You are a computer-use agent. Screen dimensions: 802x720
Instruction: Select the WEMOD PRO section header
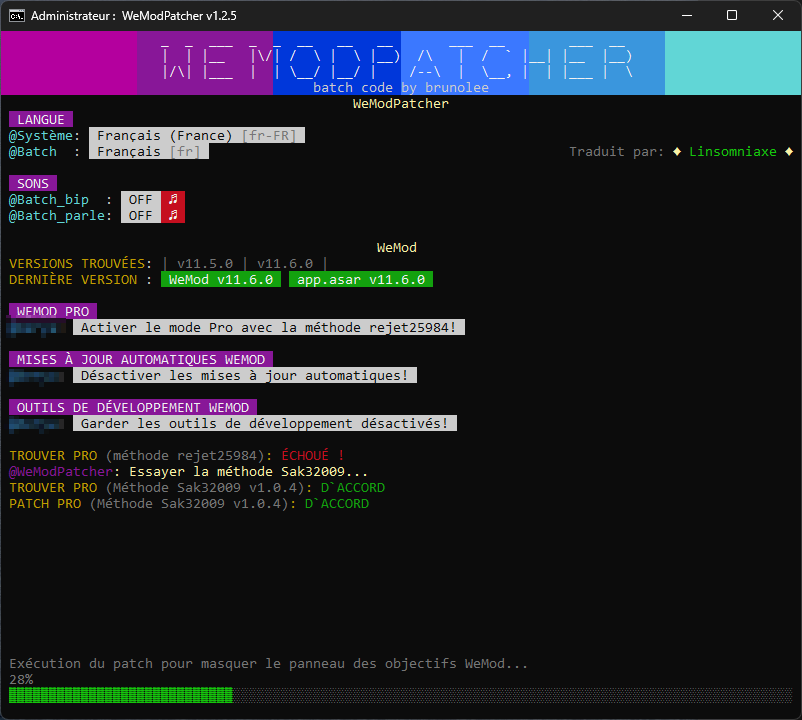pos(53,312)
